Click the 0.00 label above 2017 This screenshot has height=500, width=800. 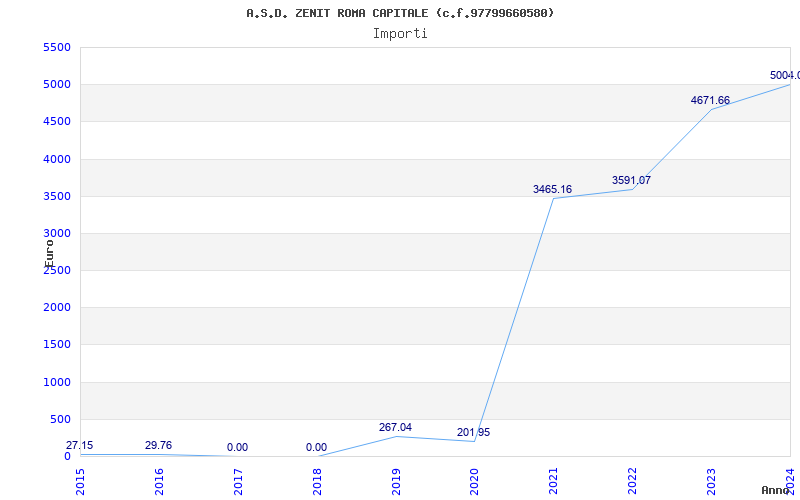pos(237,447)
